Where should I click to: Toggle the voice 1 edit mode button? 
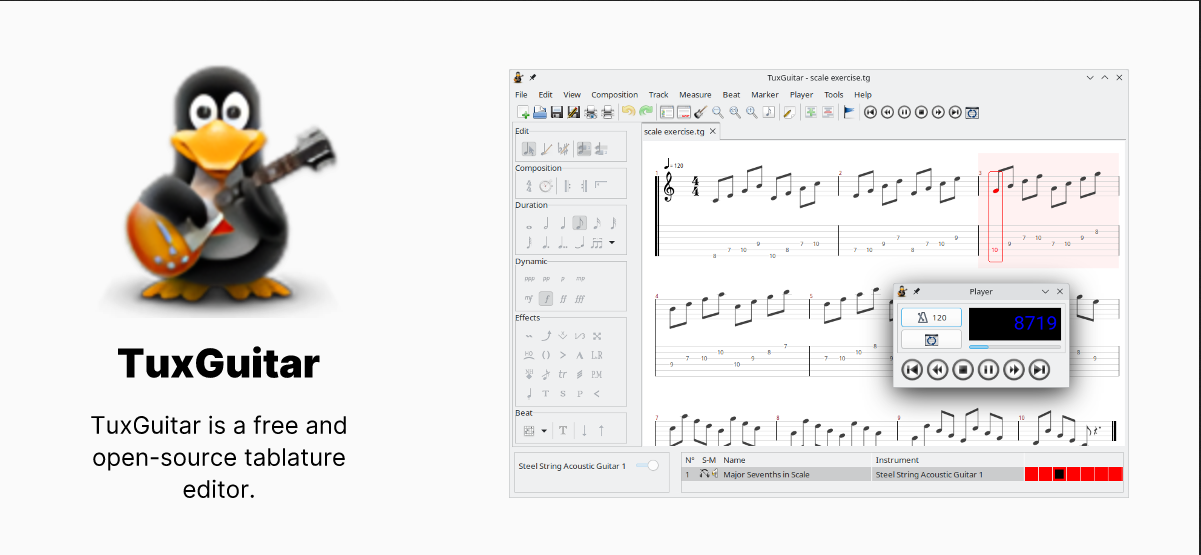584,148
